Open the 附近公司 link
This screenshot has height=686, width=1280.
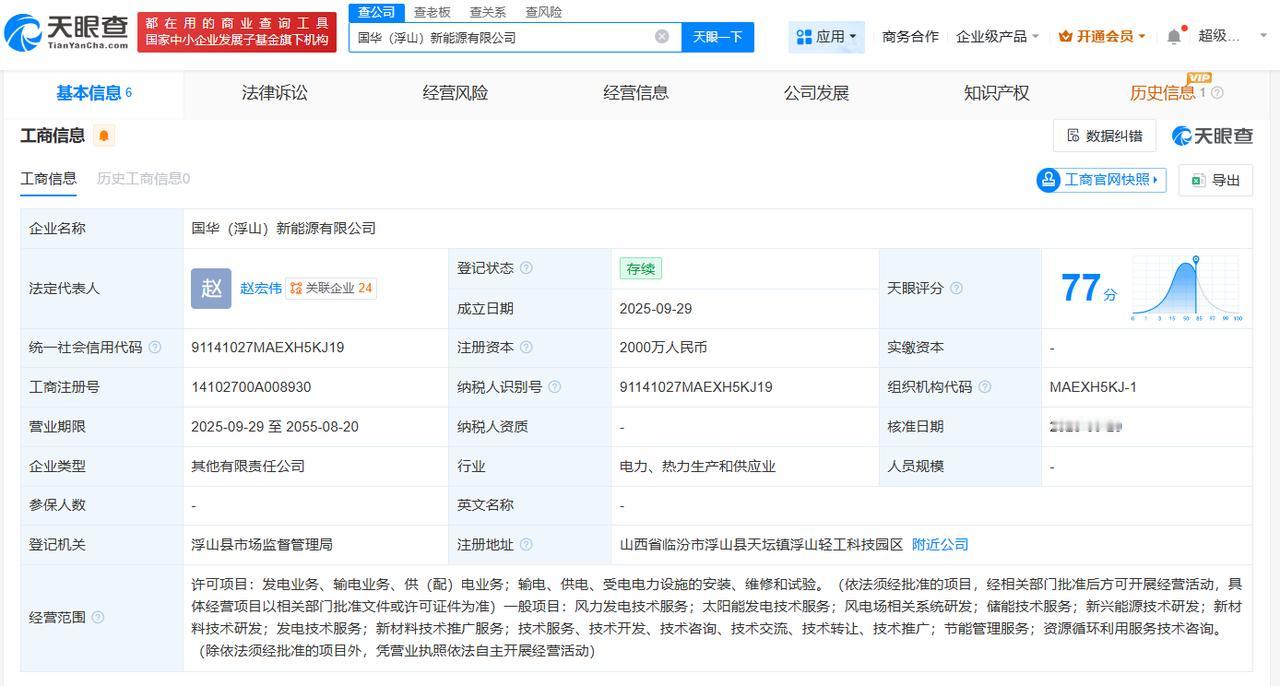tap(940, 545)
